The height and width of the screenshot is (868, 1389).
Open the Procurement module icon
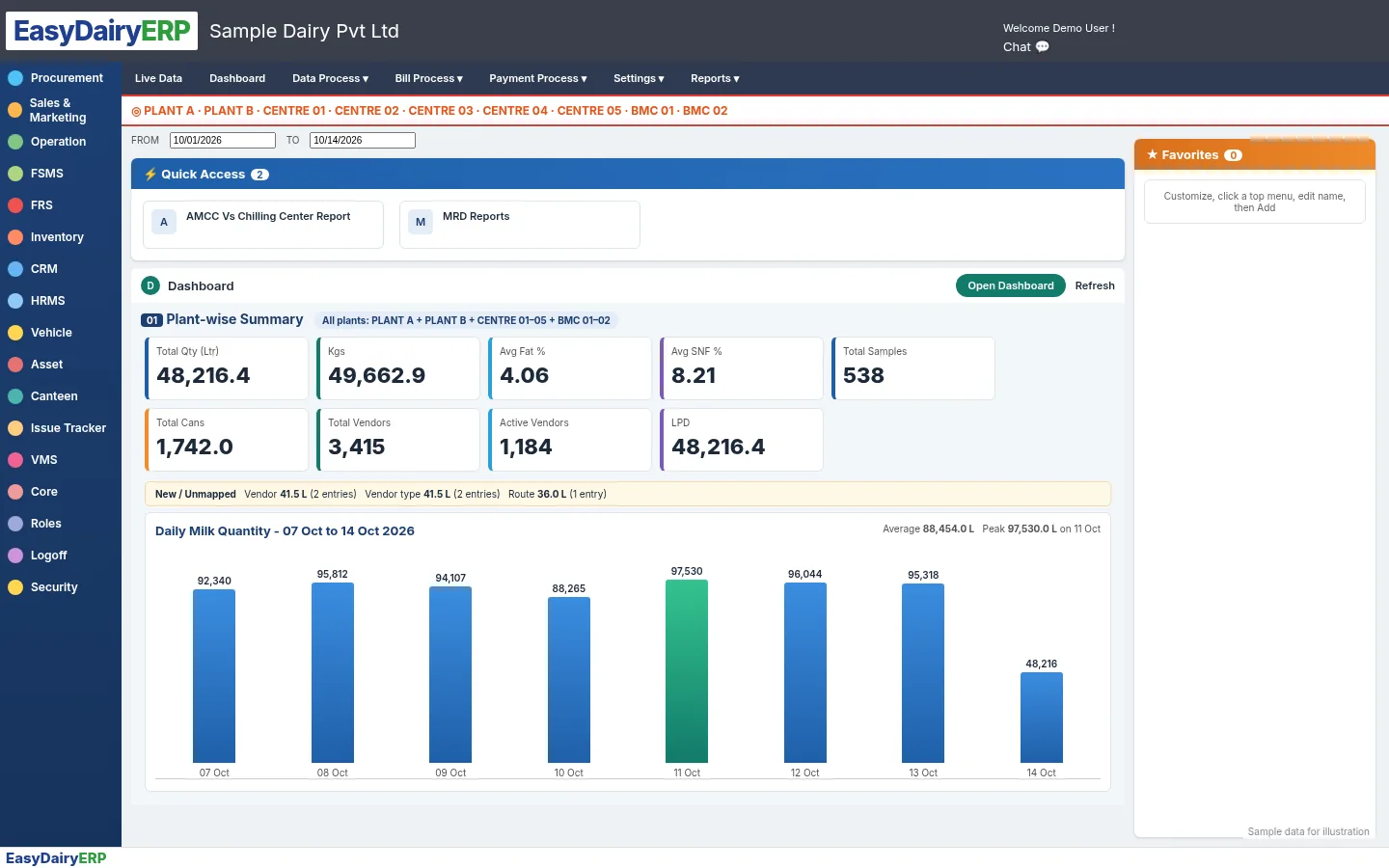point(15,78)
